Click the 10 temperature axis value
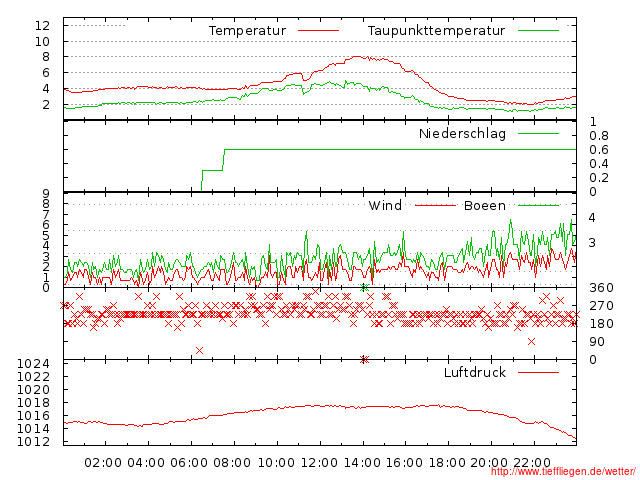Image resolution: width=640 pixels, height=480 pixels. coord(42,42)
